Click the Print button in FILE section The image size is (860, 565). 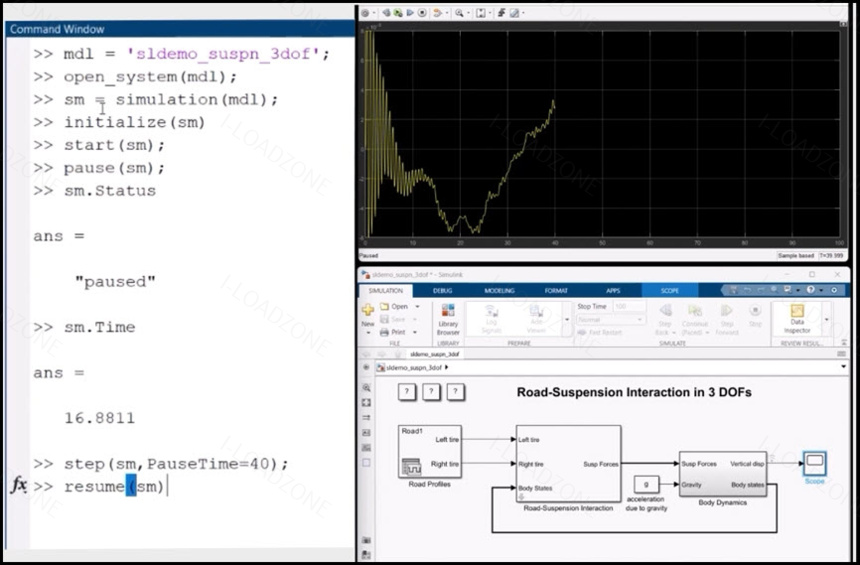click(x=394, y=332)
